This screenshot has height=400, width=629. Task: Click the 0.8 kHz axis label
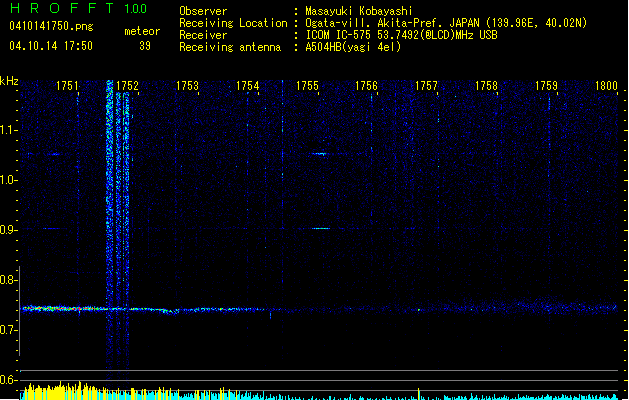(8, 280)
